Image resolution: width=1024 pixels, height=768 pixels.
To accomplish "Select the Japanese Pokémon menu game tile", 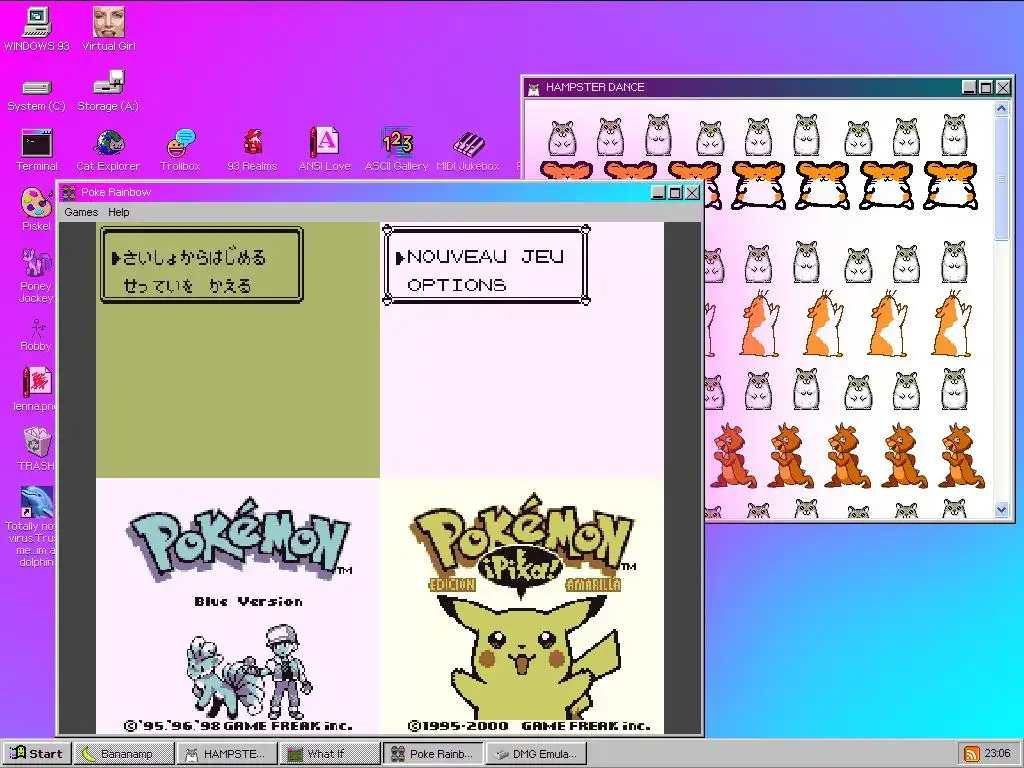I will click(238, 350).
